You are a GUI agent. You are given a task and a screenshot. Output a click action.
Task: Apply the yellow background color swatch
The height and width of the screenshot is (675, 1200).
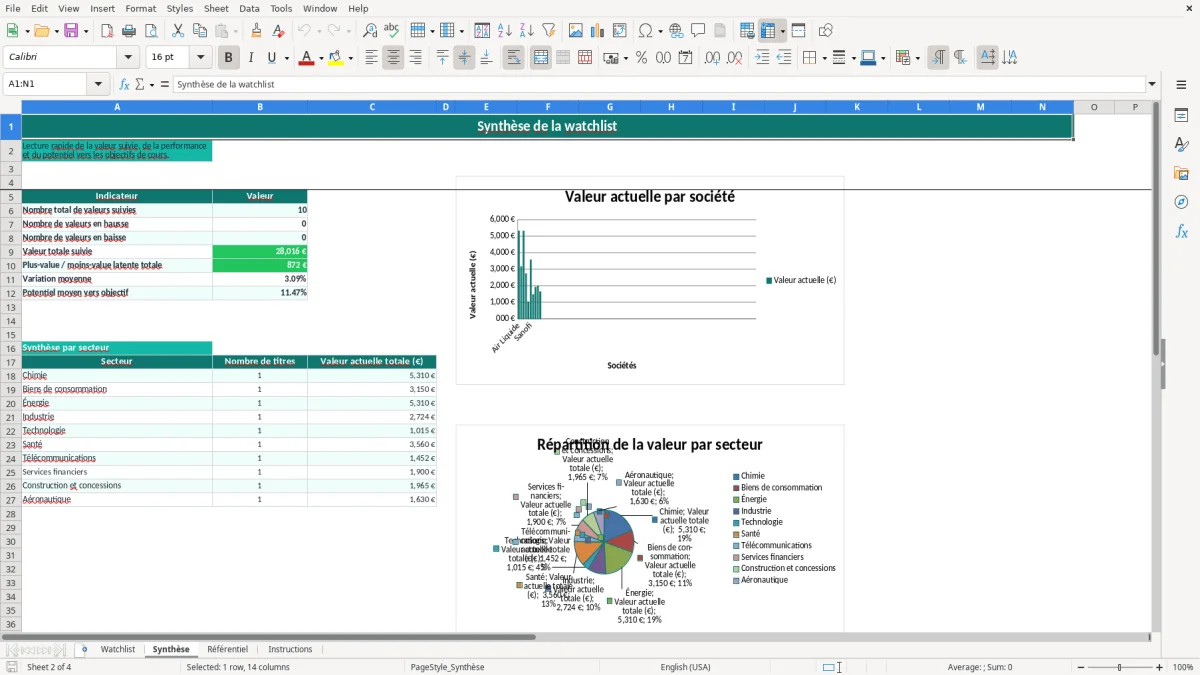337,58
